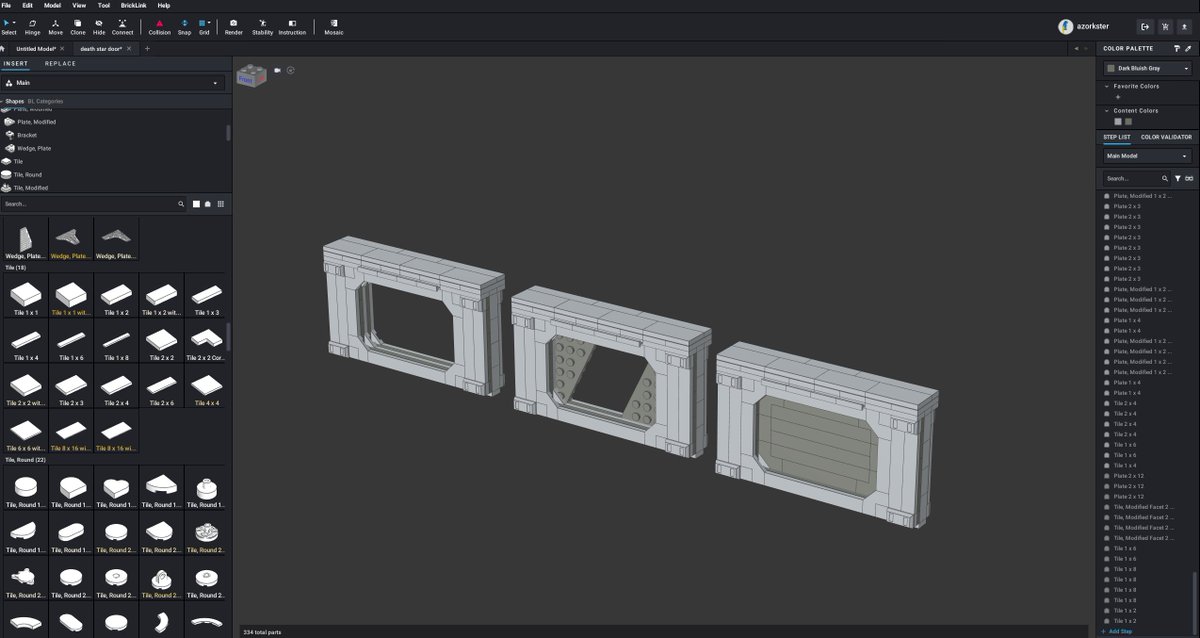
Task: Collapse the right panel with left arrow
Action: [x=1076, y=48]
